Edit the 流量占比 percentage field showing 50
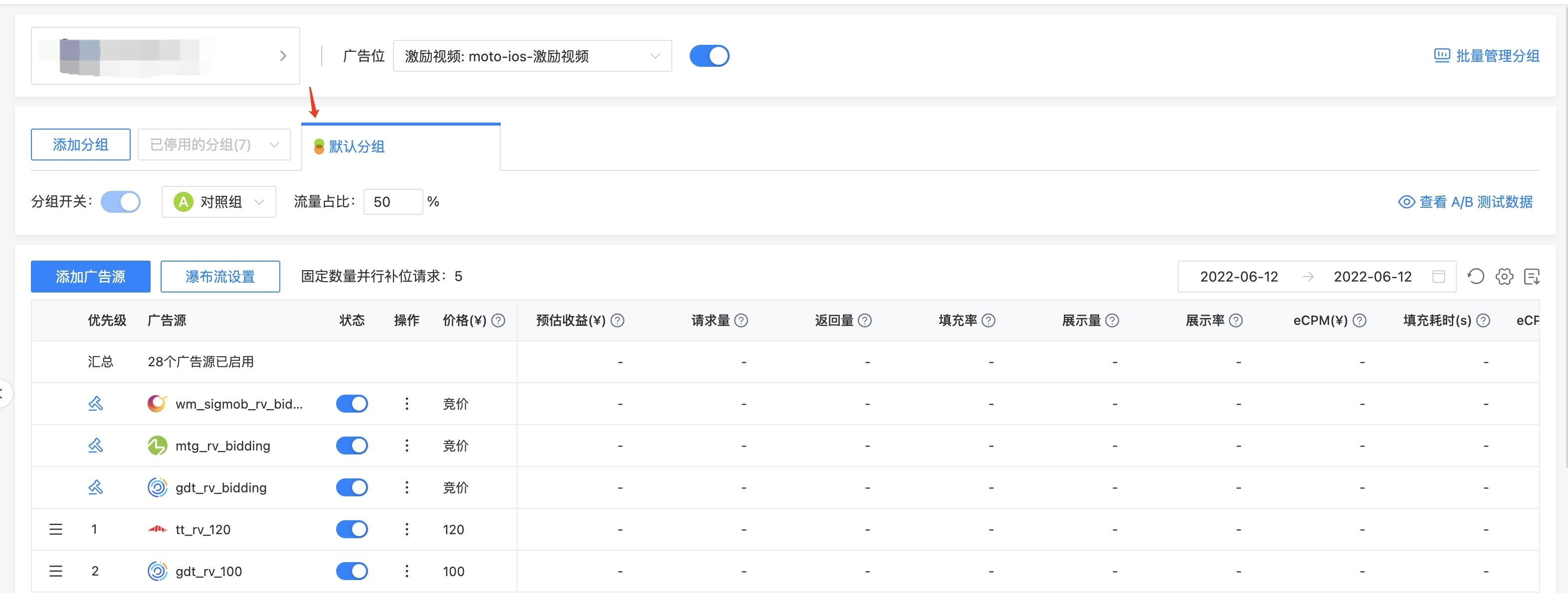Image resolution: width=1568 pixels, height=593 pixels. [x=392, y=201]
